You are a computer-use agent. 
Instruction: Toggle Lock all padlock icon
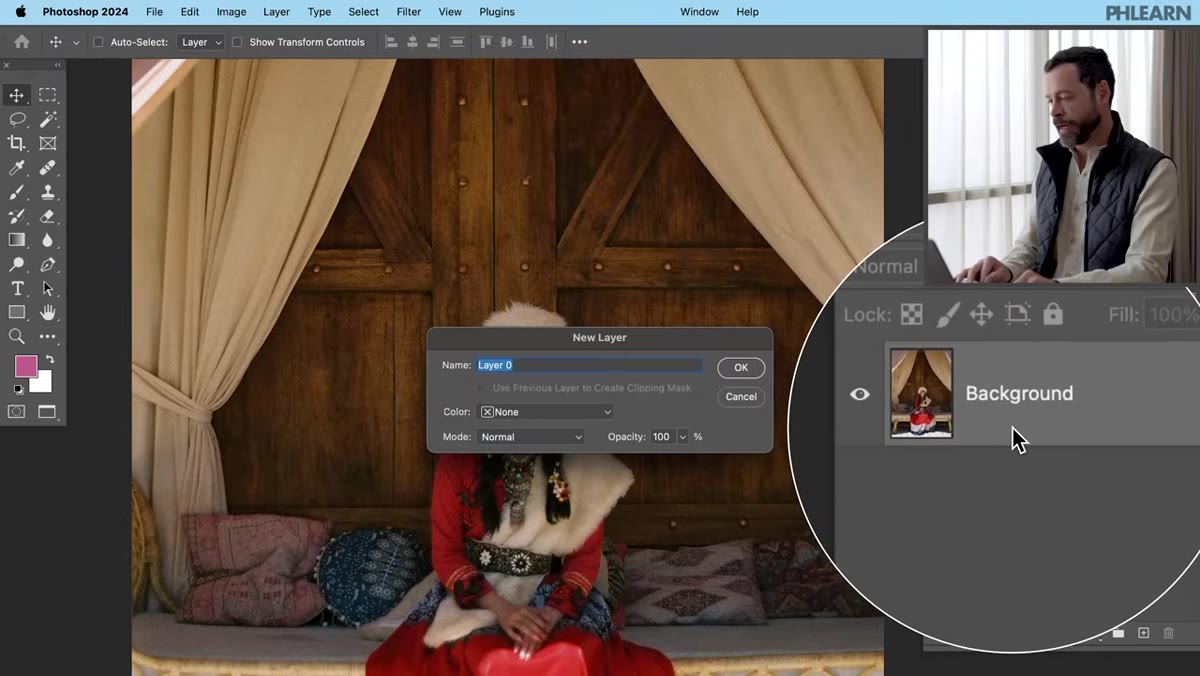click(1053, 314)
